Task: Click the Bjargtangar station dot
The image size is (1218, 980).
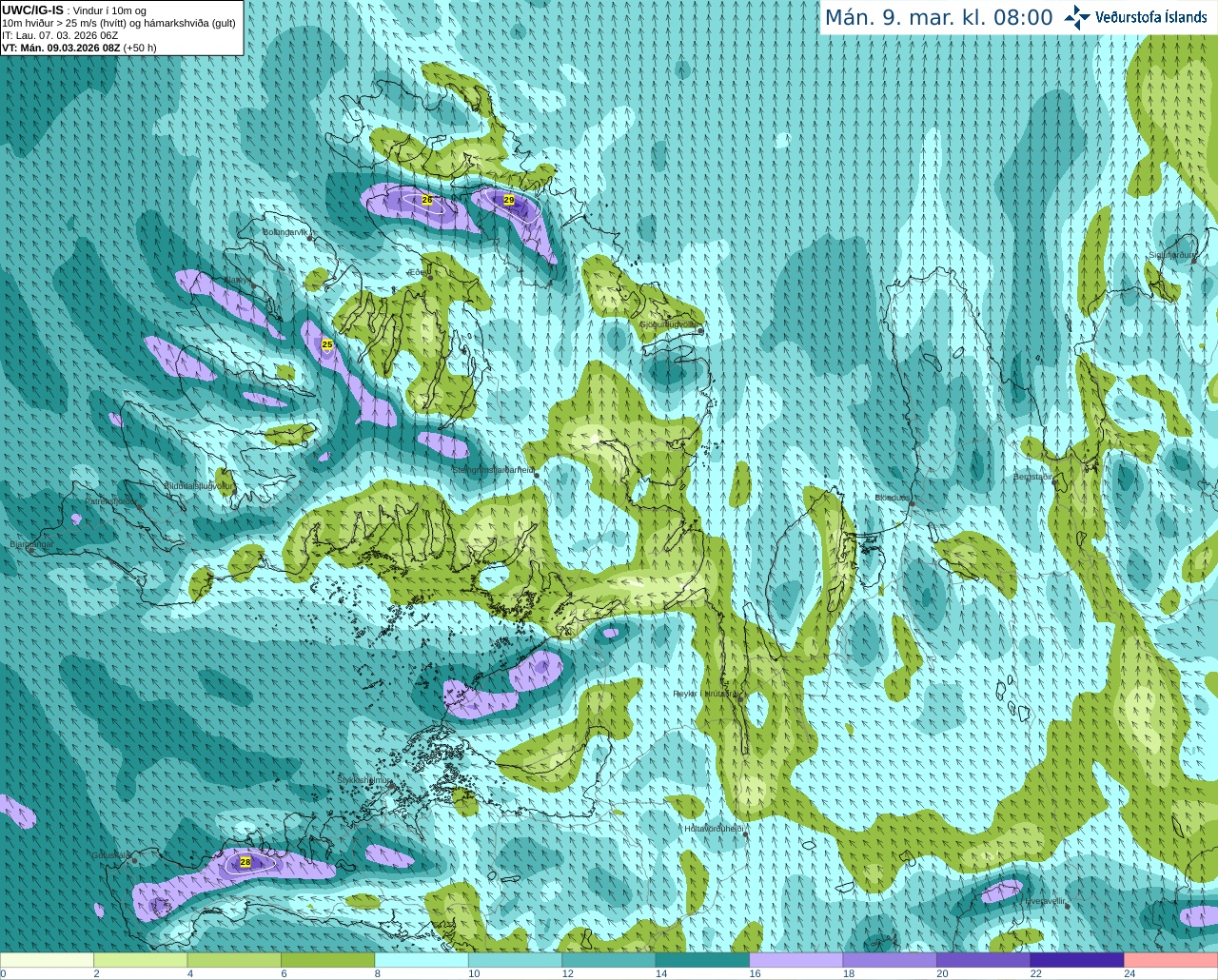Action: 30,550
